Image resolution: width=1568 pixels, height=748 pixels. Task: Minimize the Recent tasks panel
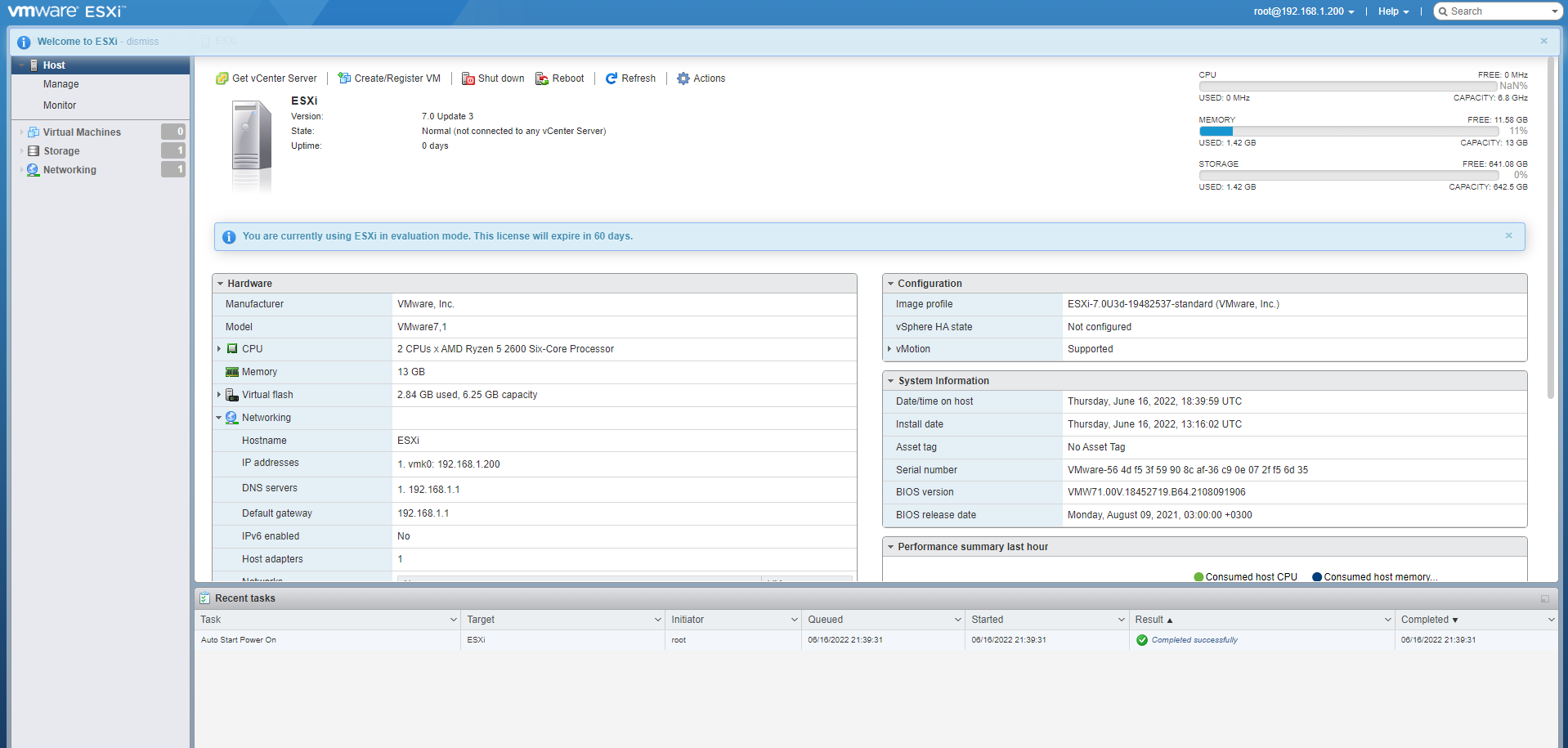[x=1545, y=598]
